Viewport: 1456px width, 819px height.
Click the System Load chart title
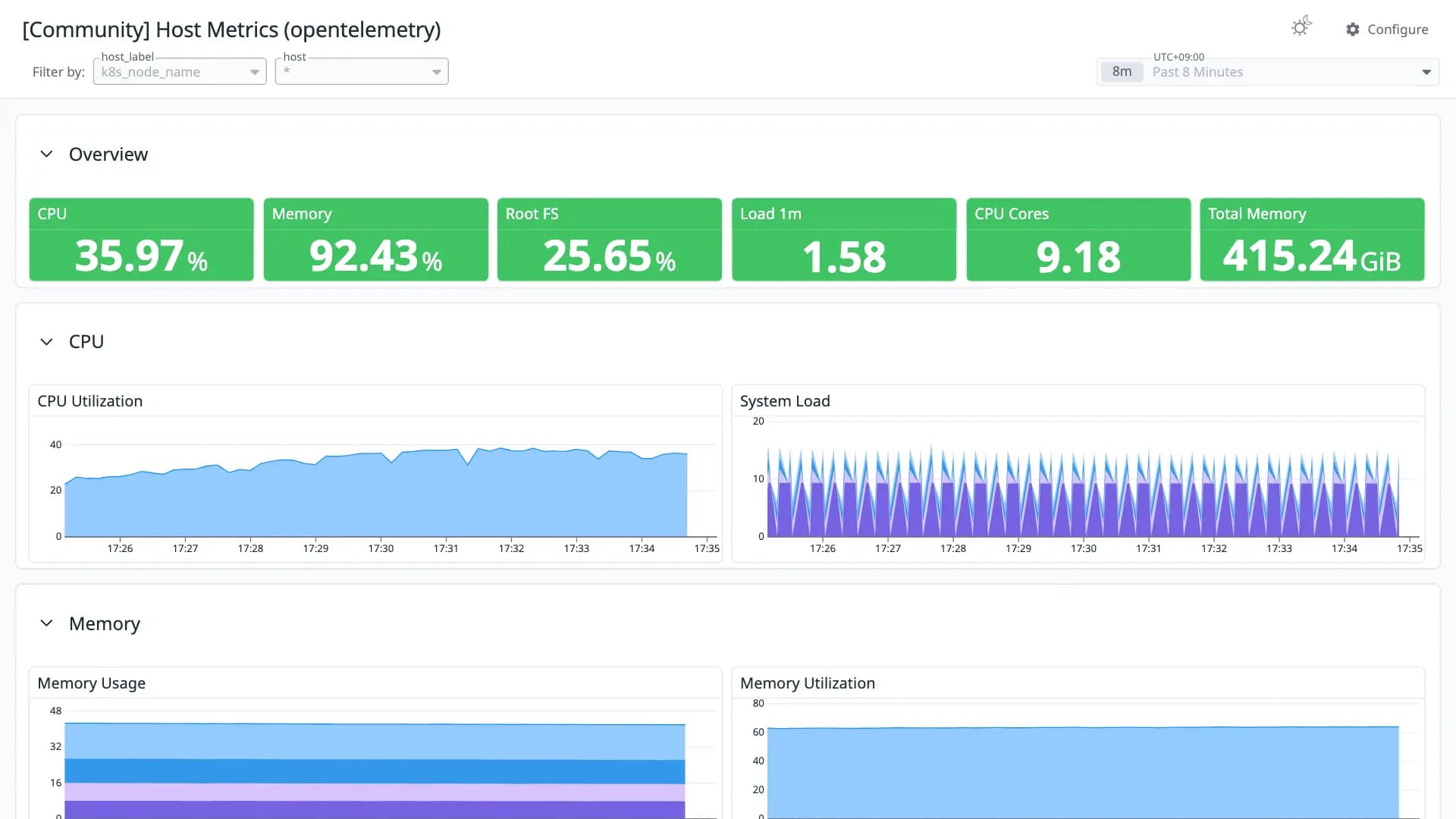pos(785,401)
